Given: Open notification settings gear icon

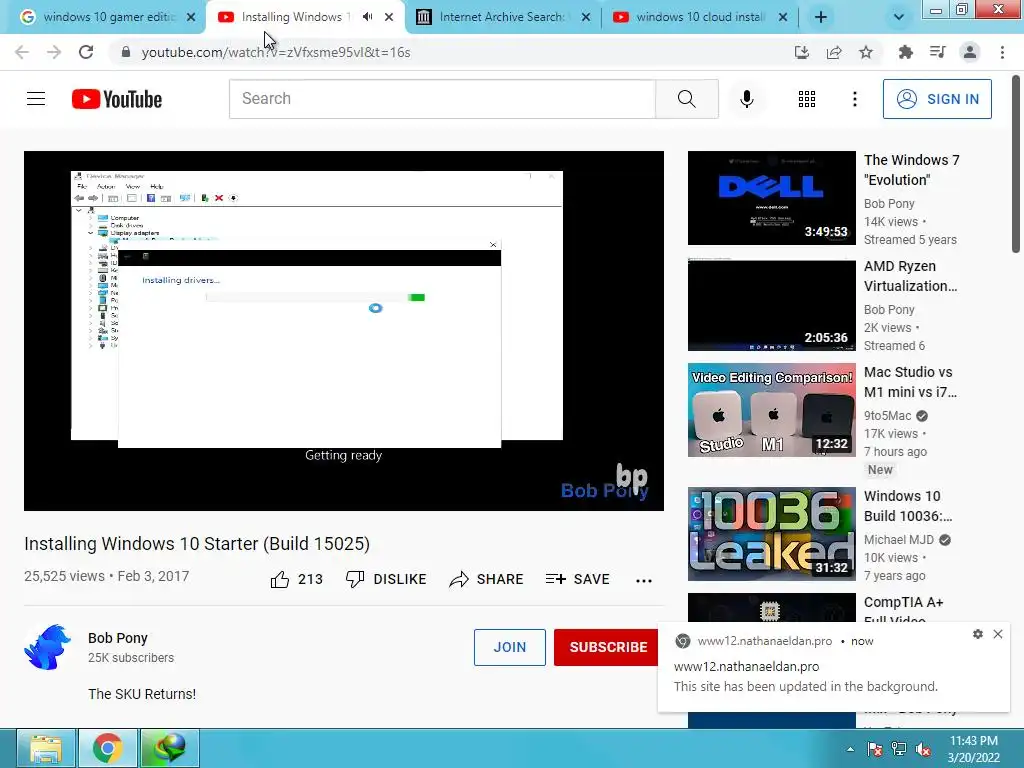Looking at the screenshot, I should click(x=978, y=634).
